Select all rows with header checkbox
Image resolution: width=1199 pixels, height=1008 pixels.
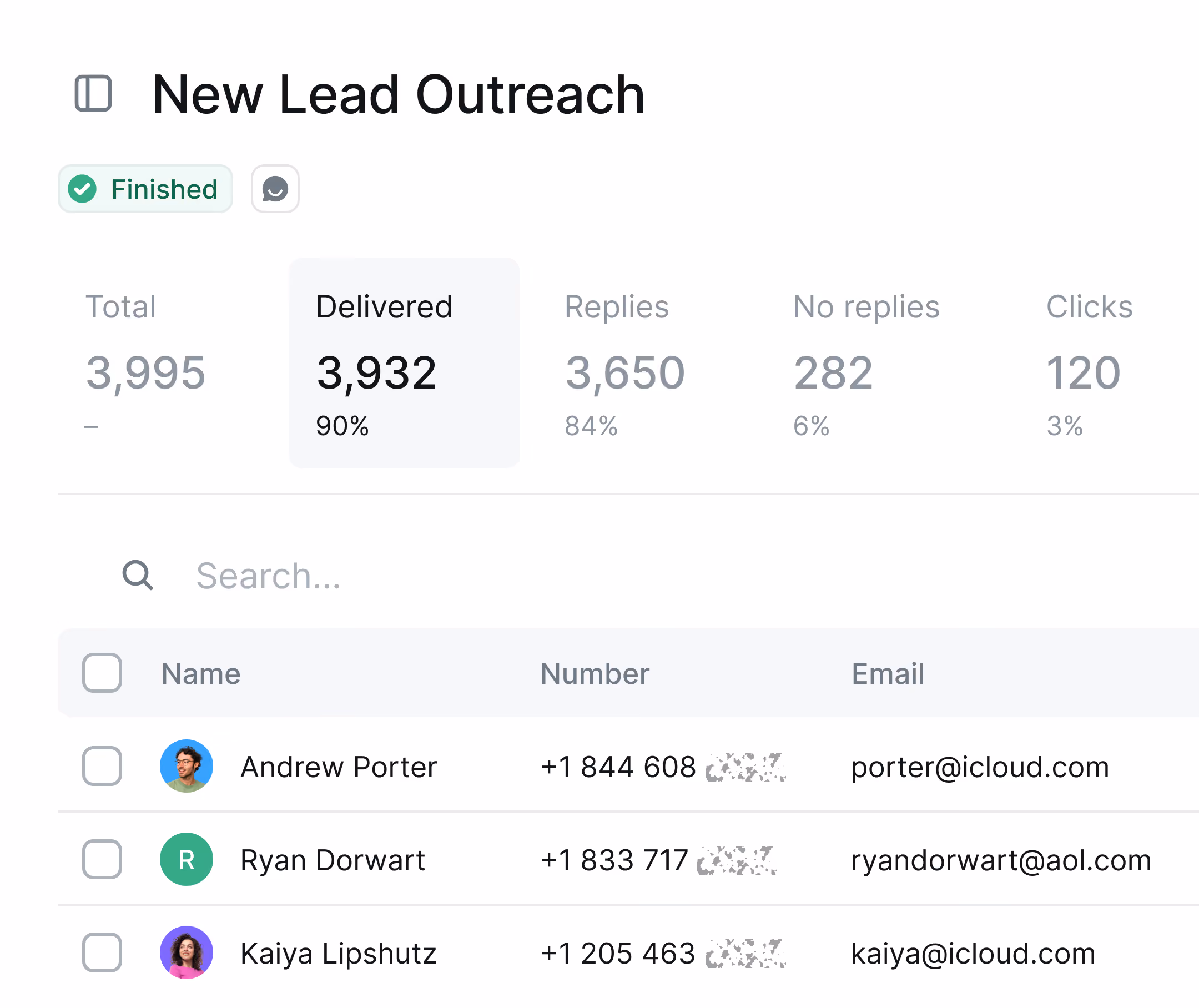(x=102, y=673)
